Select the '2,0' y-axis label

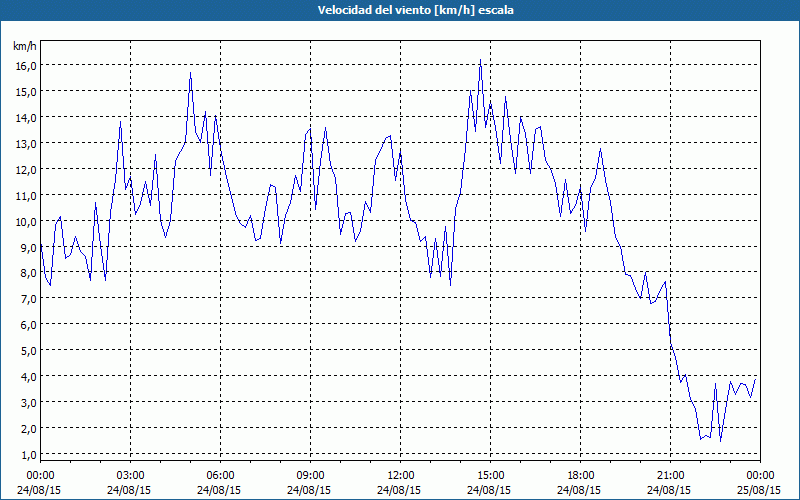(x=28, y=429)
